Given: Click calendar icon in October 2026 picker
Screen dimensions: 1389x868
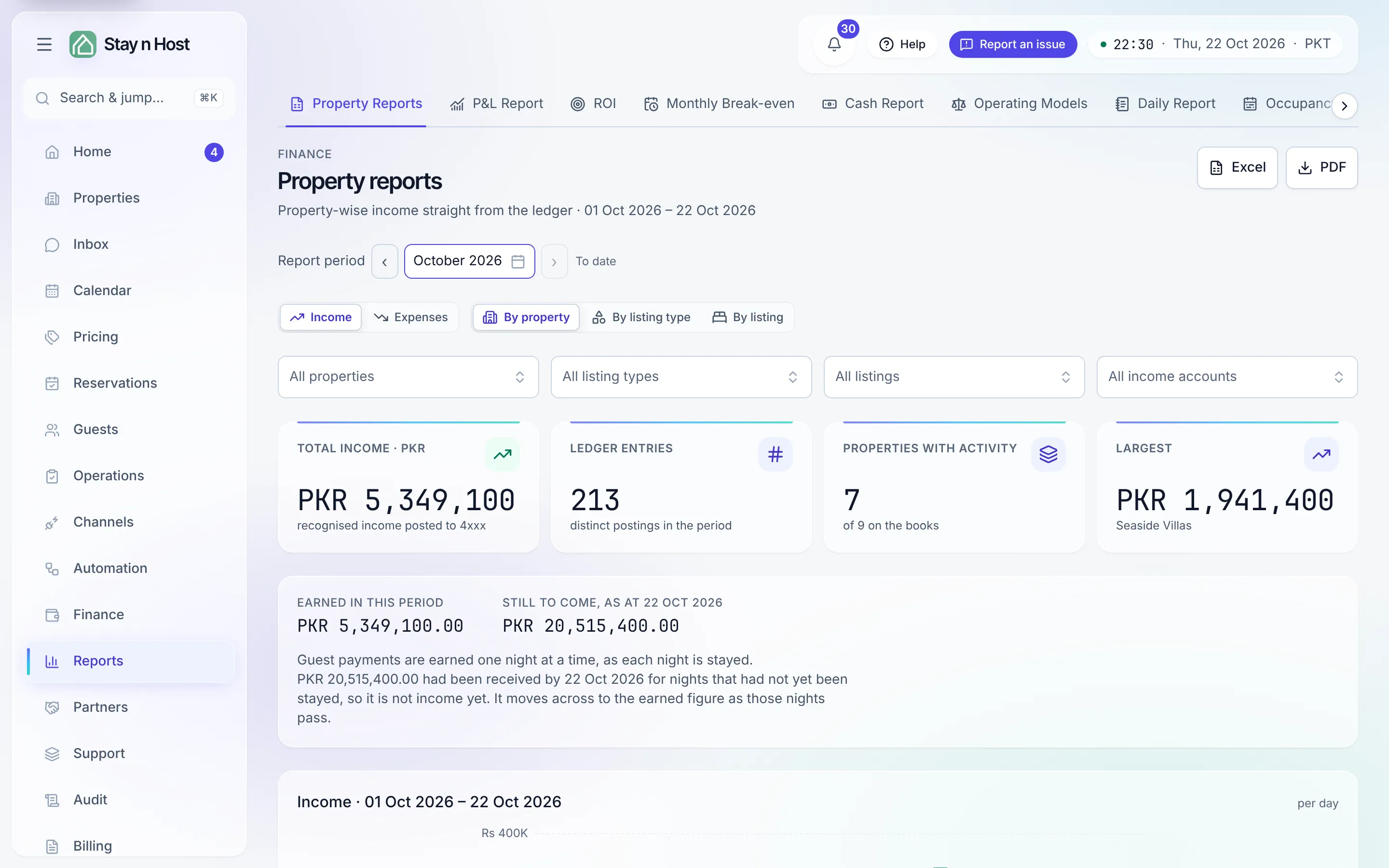Looking at the screenshot, I should [517, 261].
